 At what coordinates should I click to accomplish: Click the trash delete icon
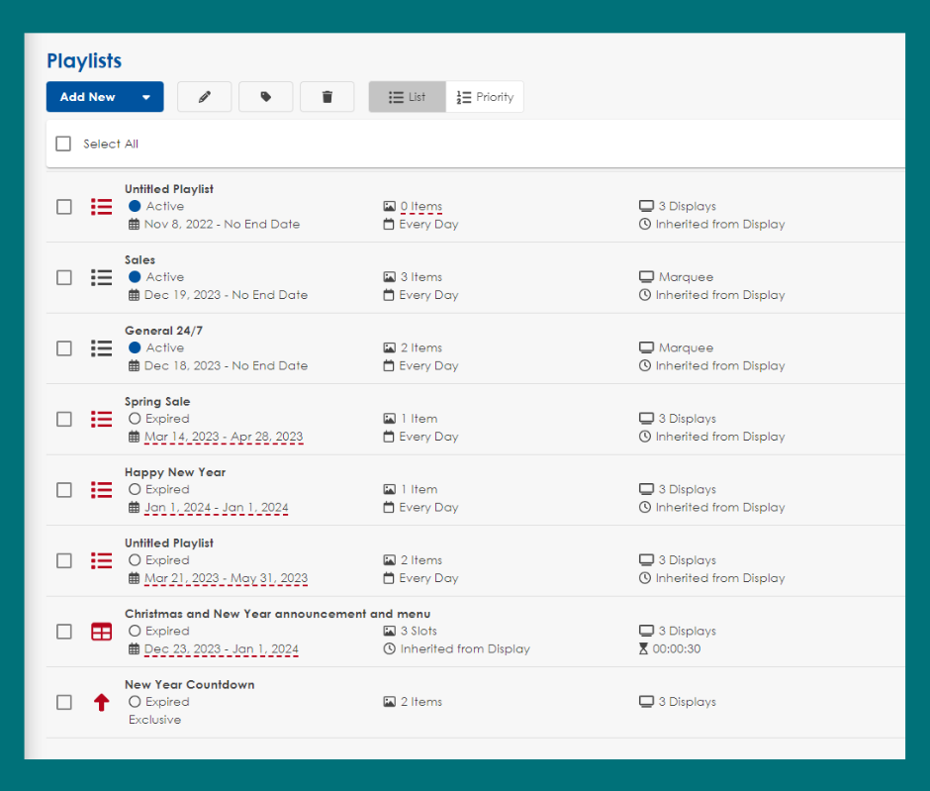tap(327, 97)
